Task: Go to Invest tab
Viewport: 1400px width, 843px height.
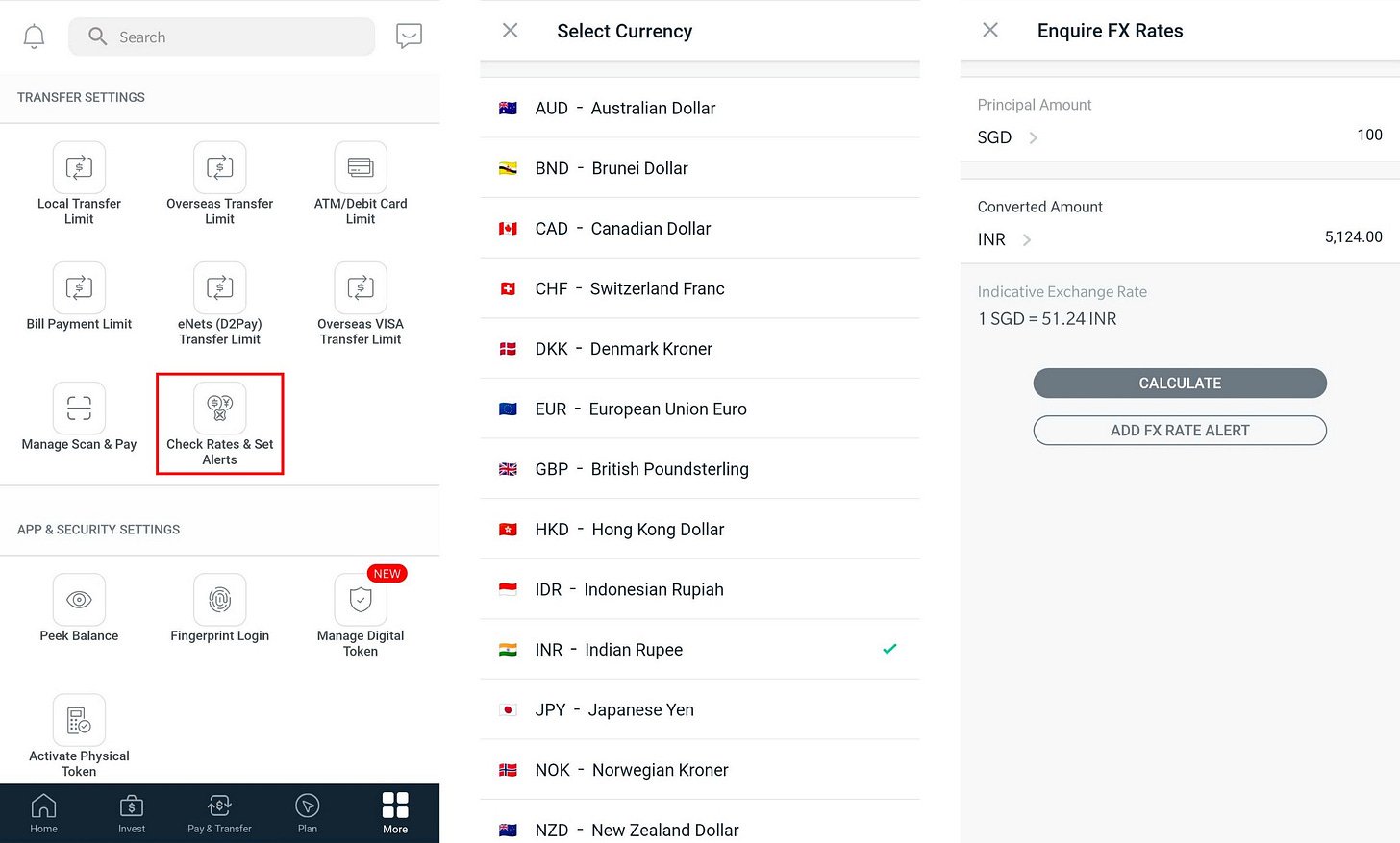Action: (132, 813)
